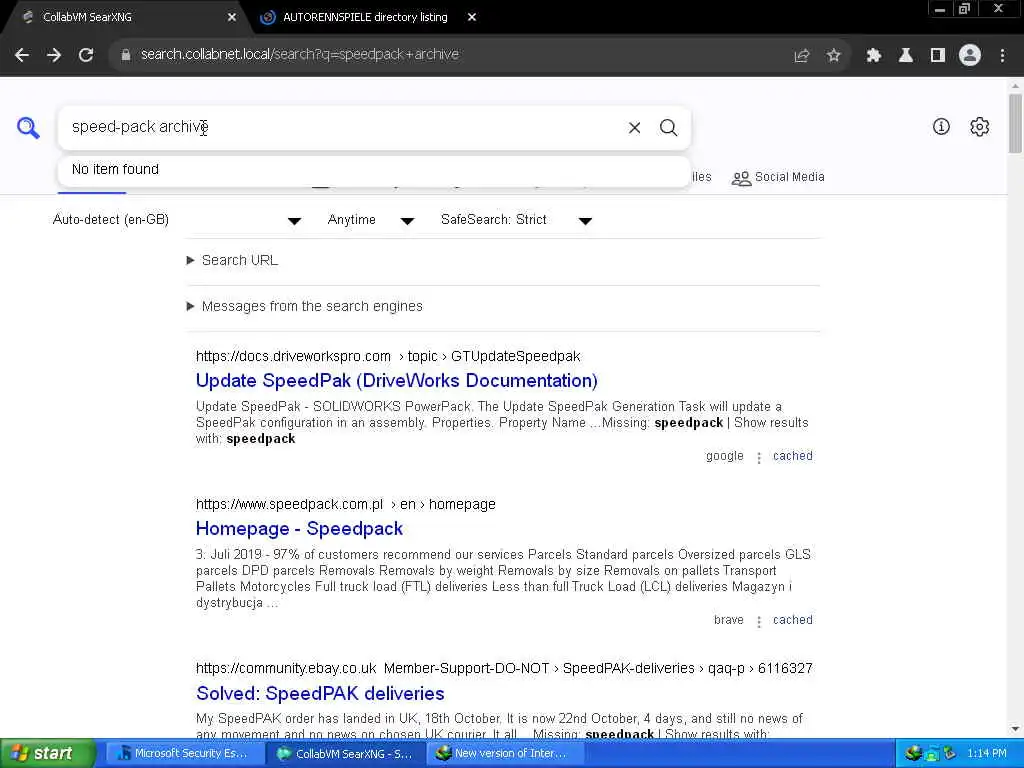Close the CollabVM SearXNG tab

pos(231,18)
